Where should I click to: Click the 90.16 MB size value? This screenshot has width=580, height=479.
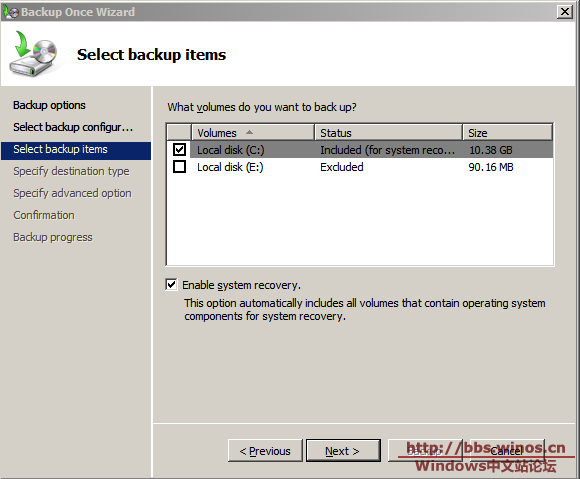coord(491,167)
